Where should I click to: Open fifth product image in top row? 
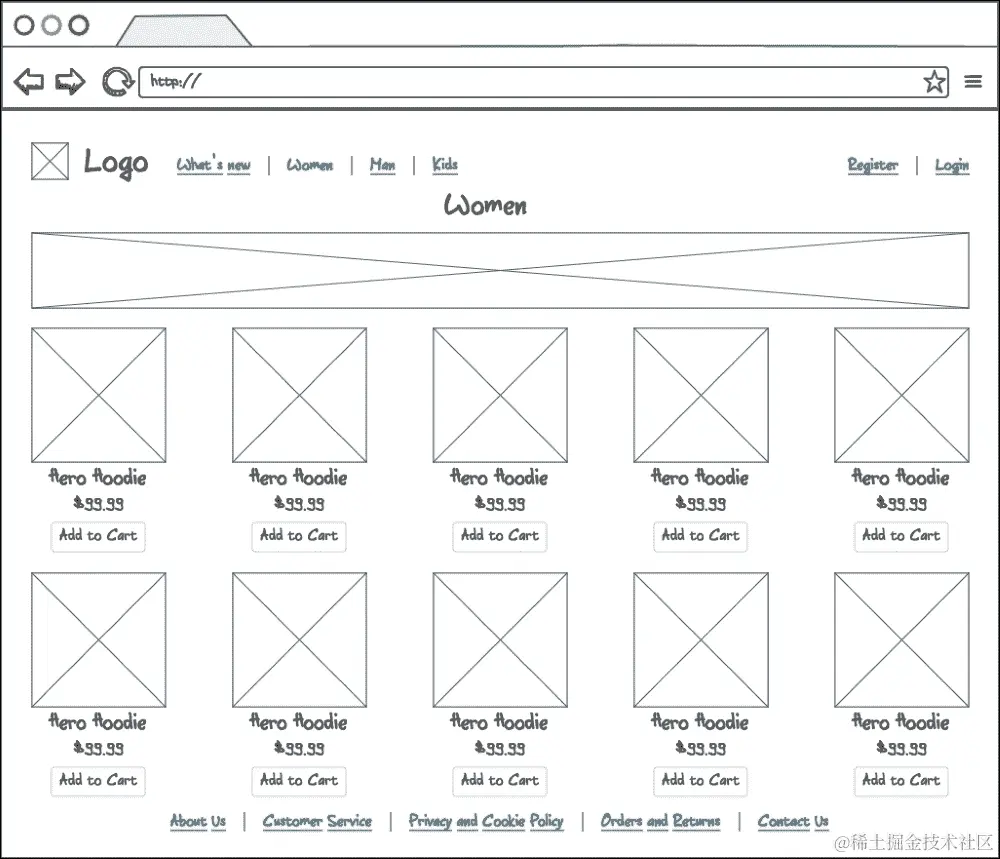click(902, 395)
